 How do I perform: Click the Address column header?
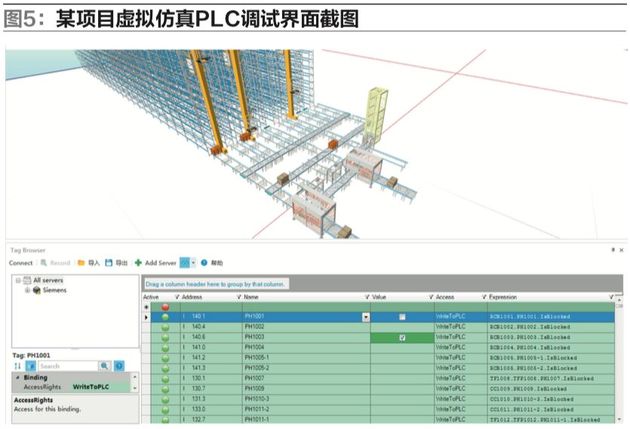tap(196, 296)
